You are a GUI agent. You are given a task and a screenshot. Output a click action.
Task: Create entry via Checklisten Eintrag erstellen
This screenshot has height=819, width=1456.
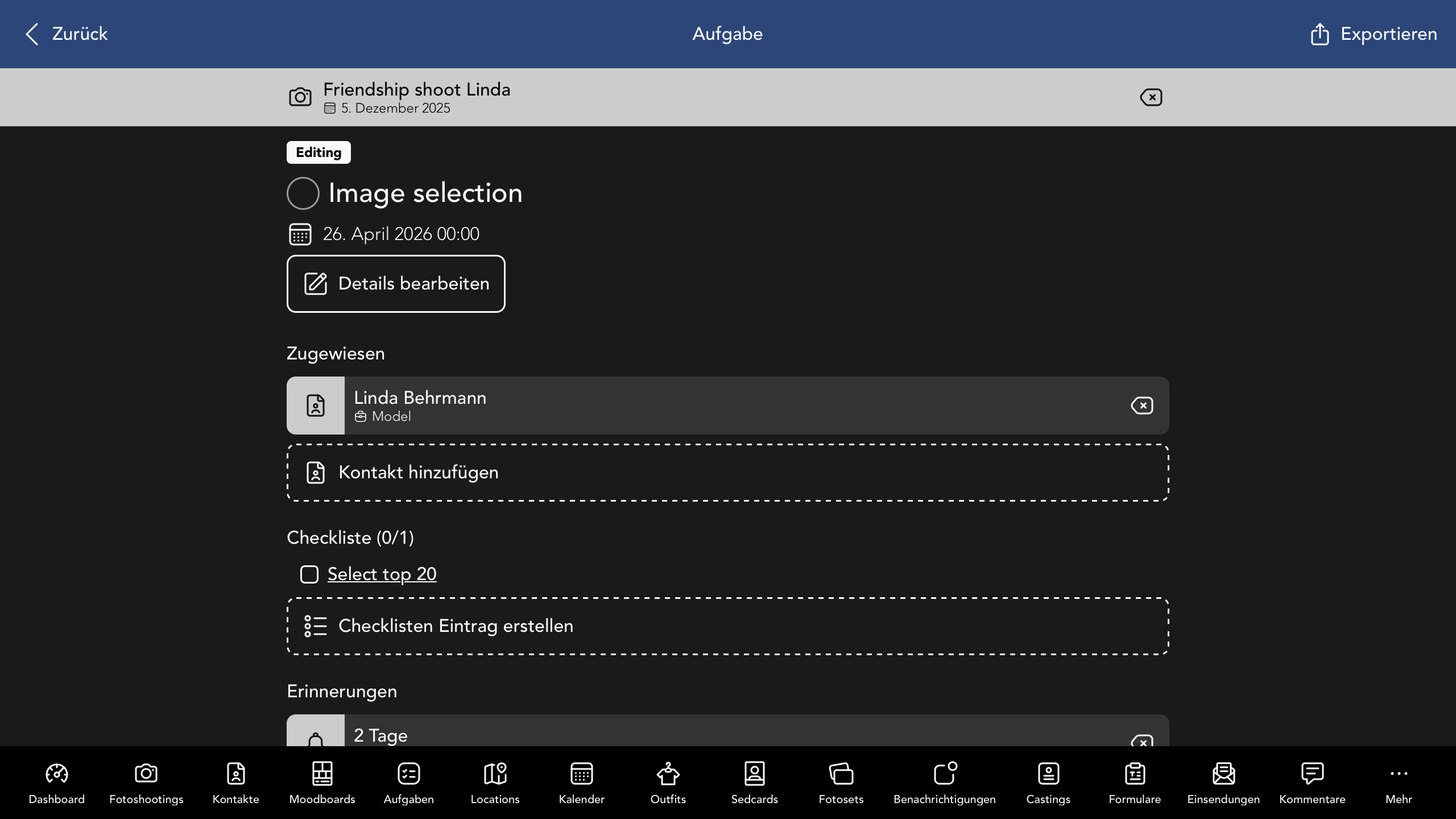(727, 626)
